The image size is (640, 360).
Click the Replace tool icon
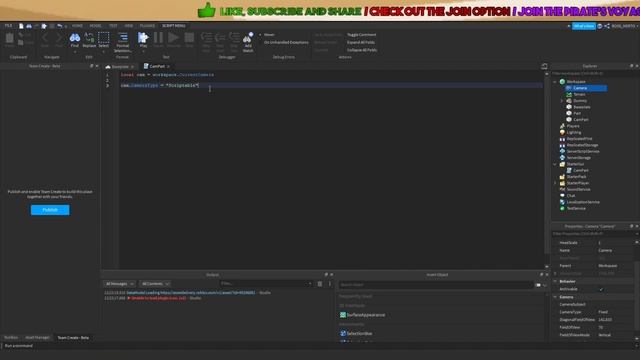(89, 38)
